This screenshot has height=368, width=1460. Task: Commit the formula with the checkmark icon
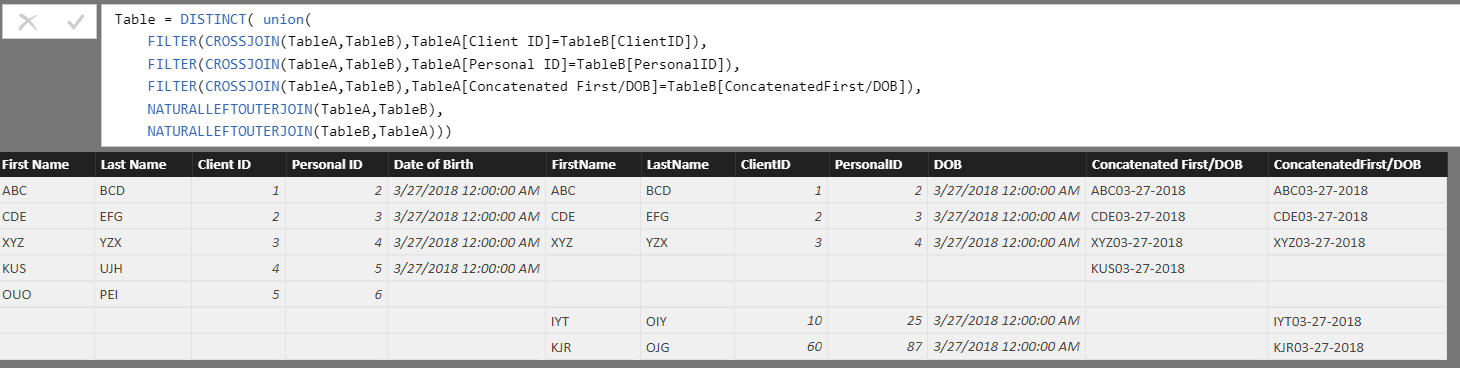pos(75,21)
